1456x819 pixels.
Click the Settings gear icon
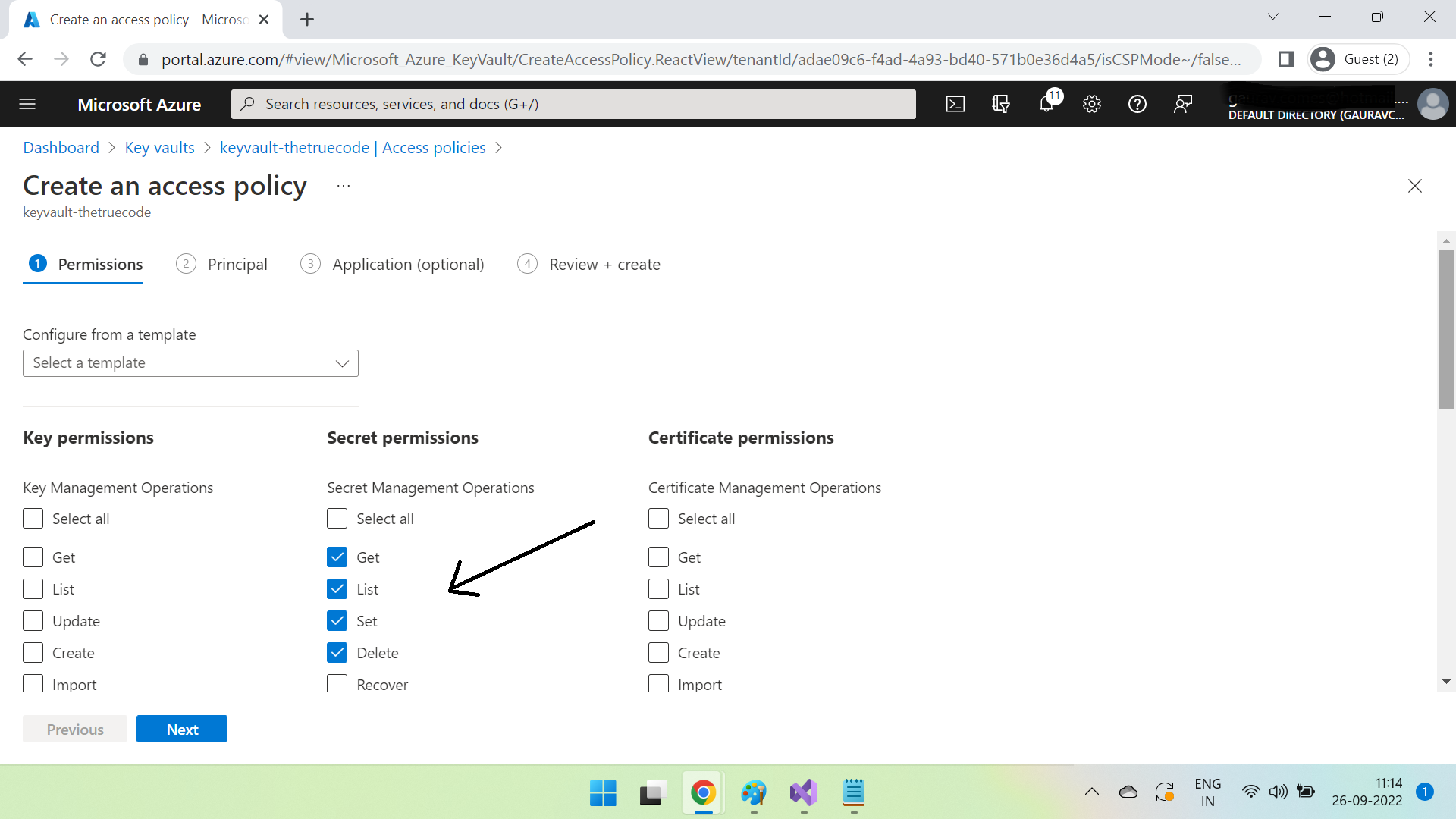point(1092,104)
